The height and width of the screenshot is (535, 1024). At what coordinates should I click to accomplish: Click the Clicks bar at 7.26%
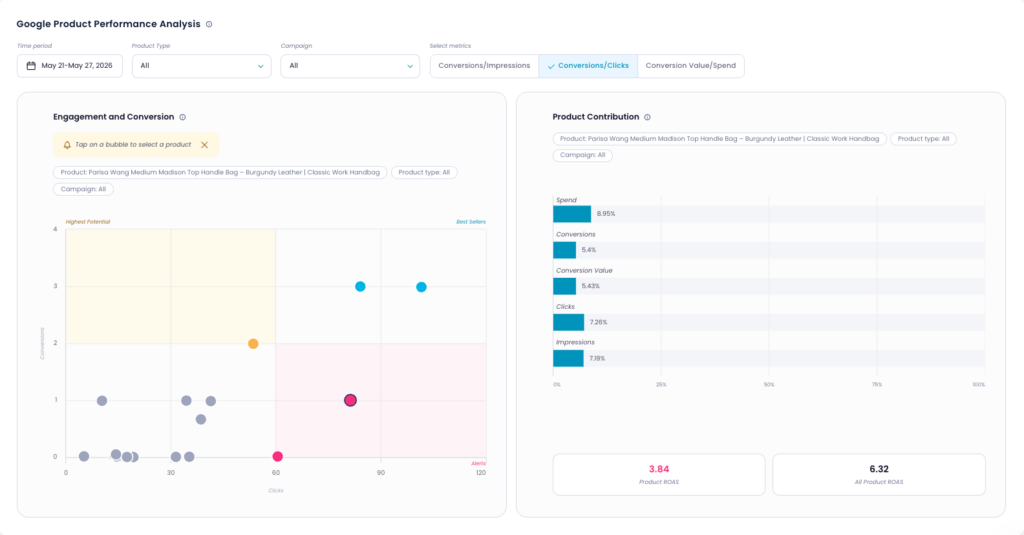[569, 322]
